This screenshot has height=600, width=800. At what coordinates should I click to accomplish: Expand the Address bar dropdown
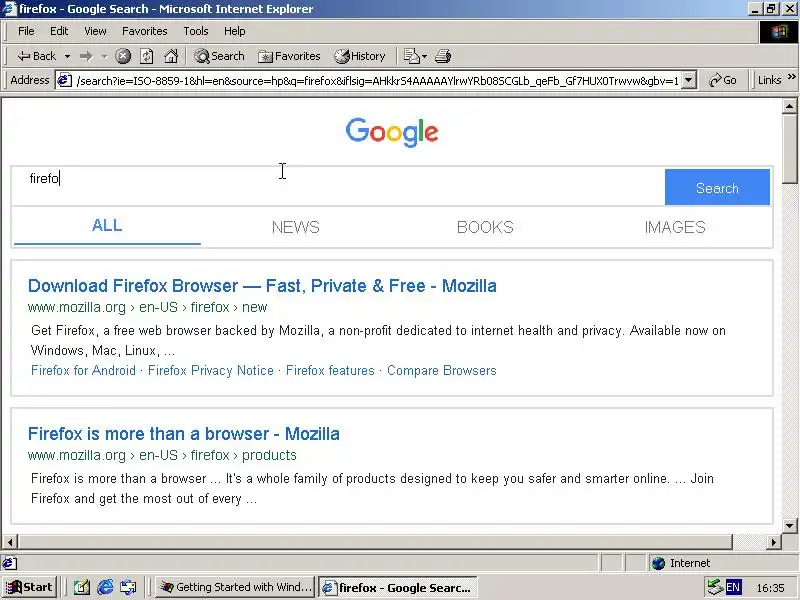(x=689, y=80)
